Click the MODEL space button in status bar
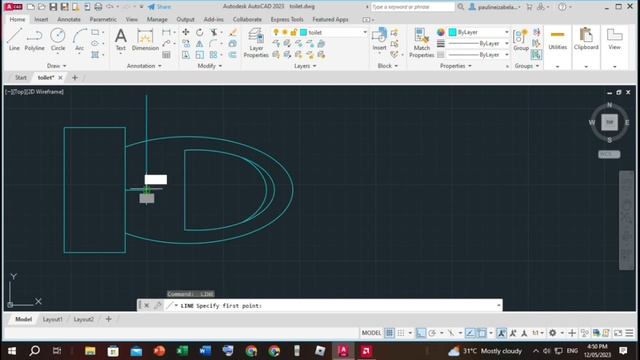The height and width of the screenshot is (360, 640). (371, 333)
